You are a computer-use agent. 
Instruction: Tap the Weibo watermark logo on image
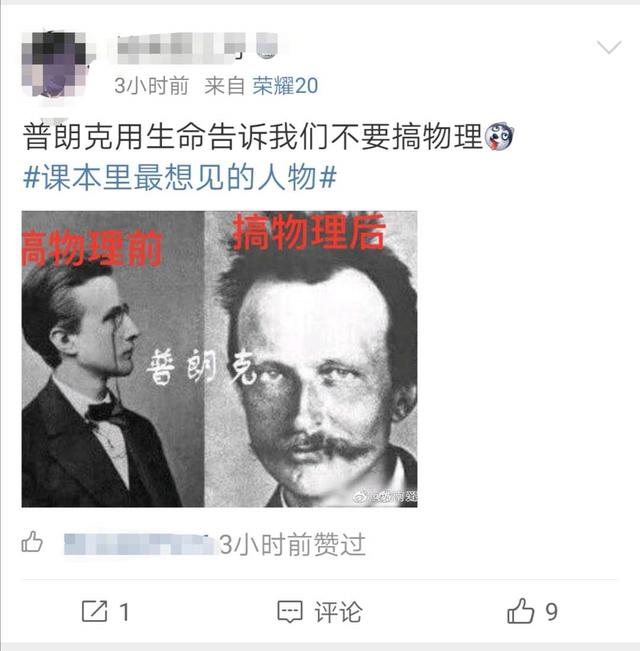pos(360,496)
